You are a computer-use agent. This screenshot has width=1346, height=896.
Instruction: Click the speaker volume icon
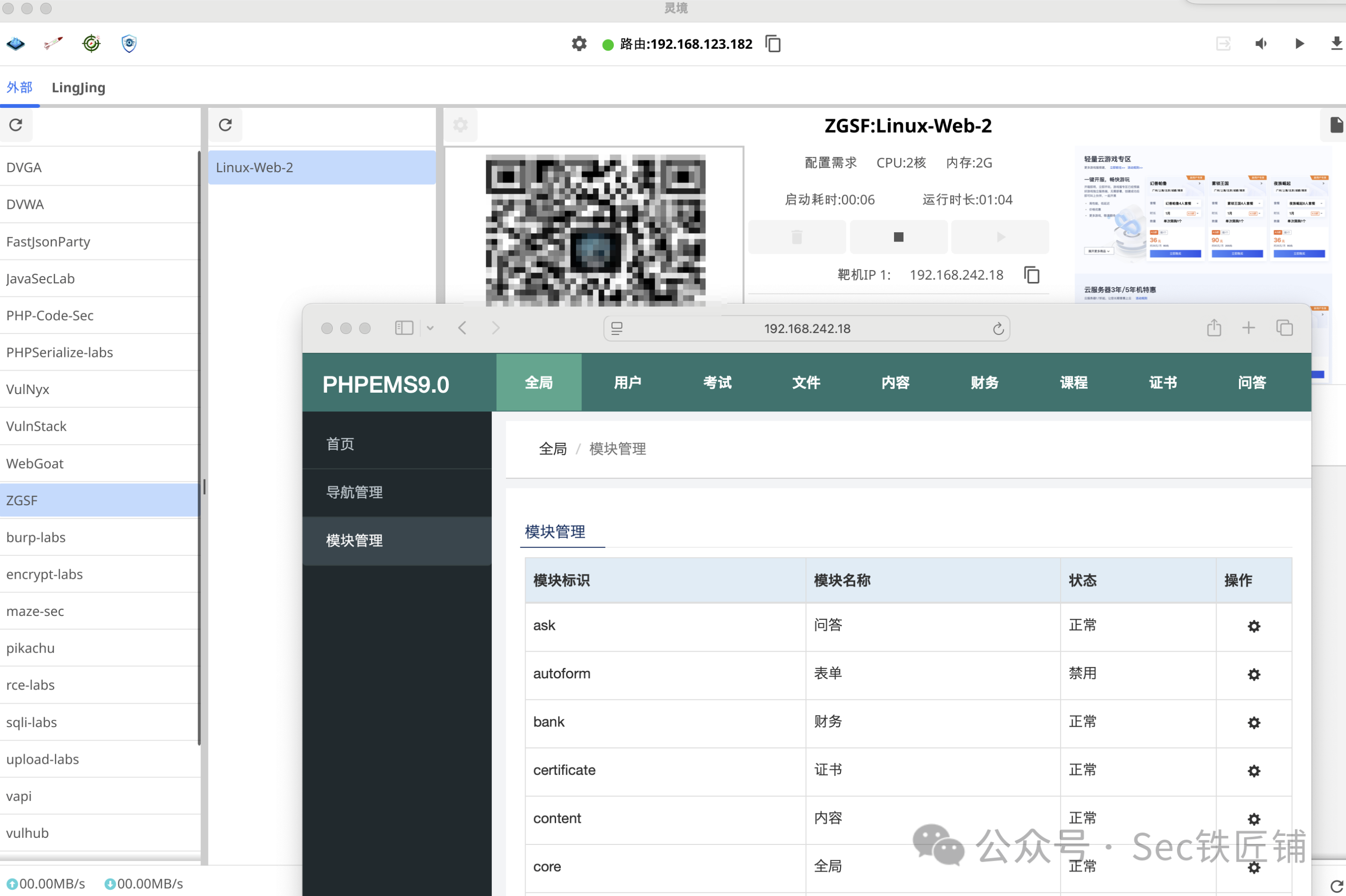pos(1261,44)
